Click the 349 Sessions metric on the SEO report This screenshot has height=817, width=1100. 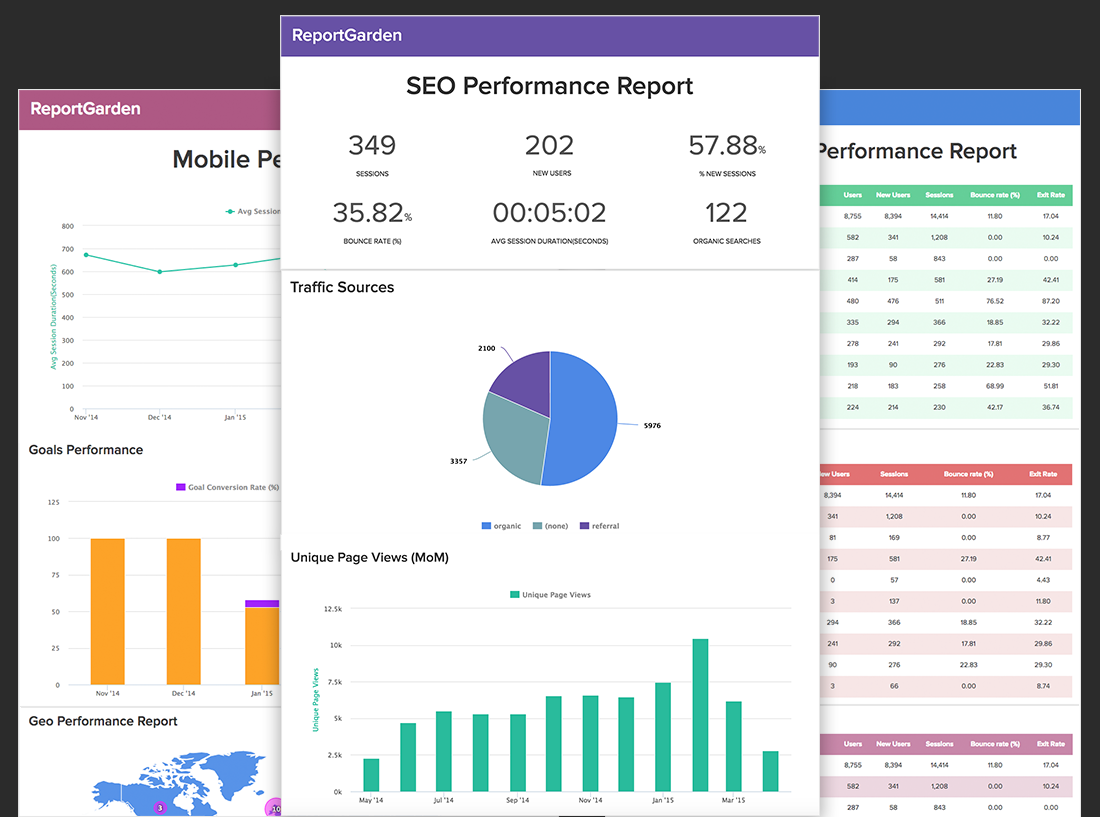click(372, 146)
